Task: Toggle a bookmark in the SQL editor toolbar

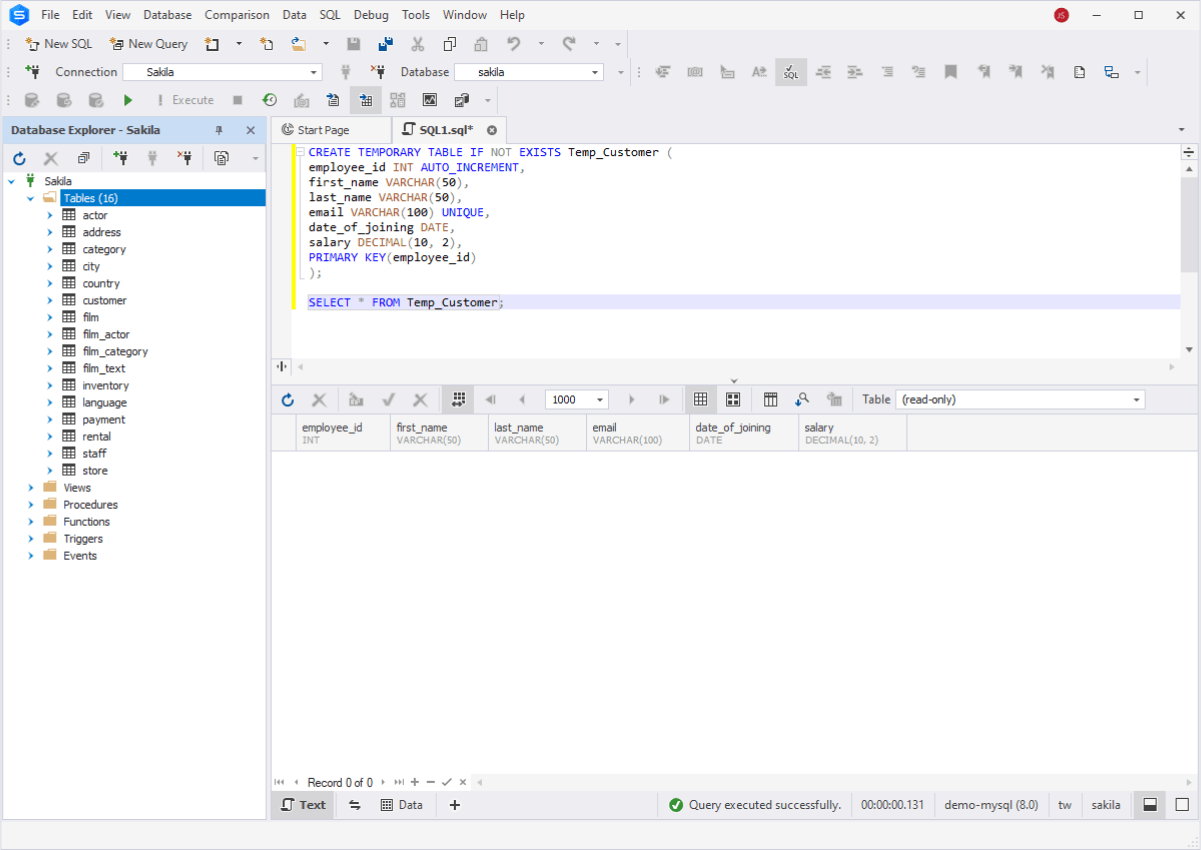Action: pyautogui.click(x=950, y=72)
